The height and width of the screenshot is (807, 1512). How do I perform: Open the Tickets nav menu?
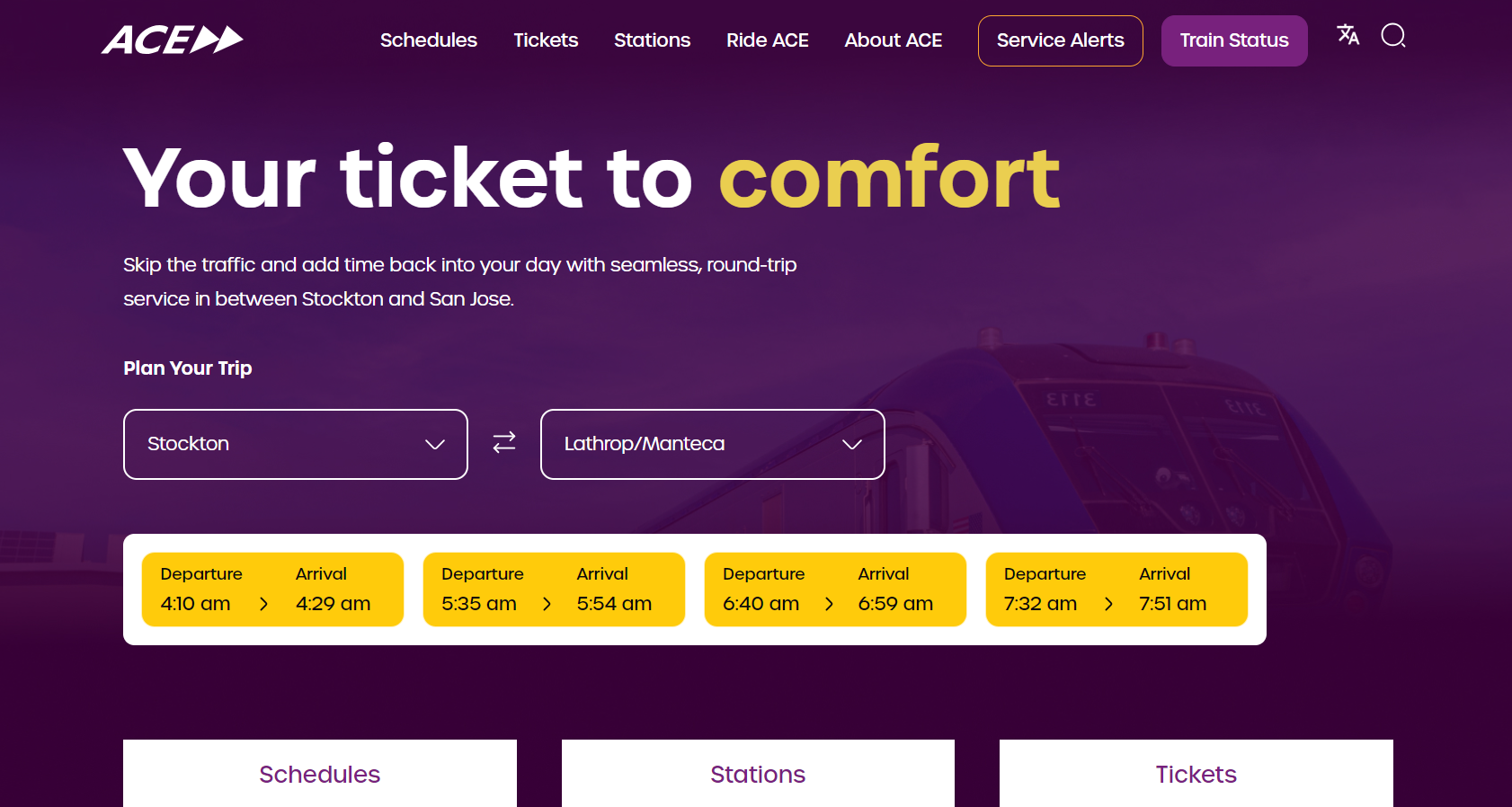[x=546, y=40]
